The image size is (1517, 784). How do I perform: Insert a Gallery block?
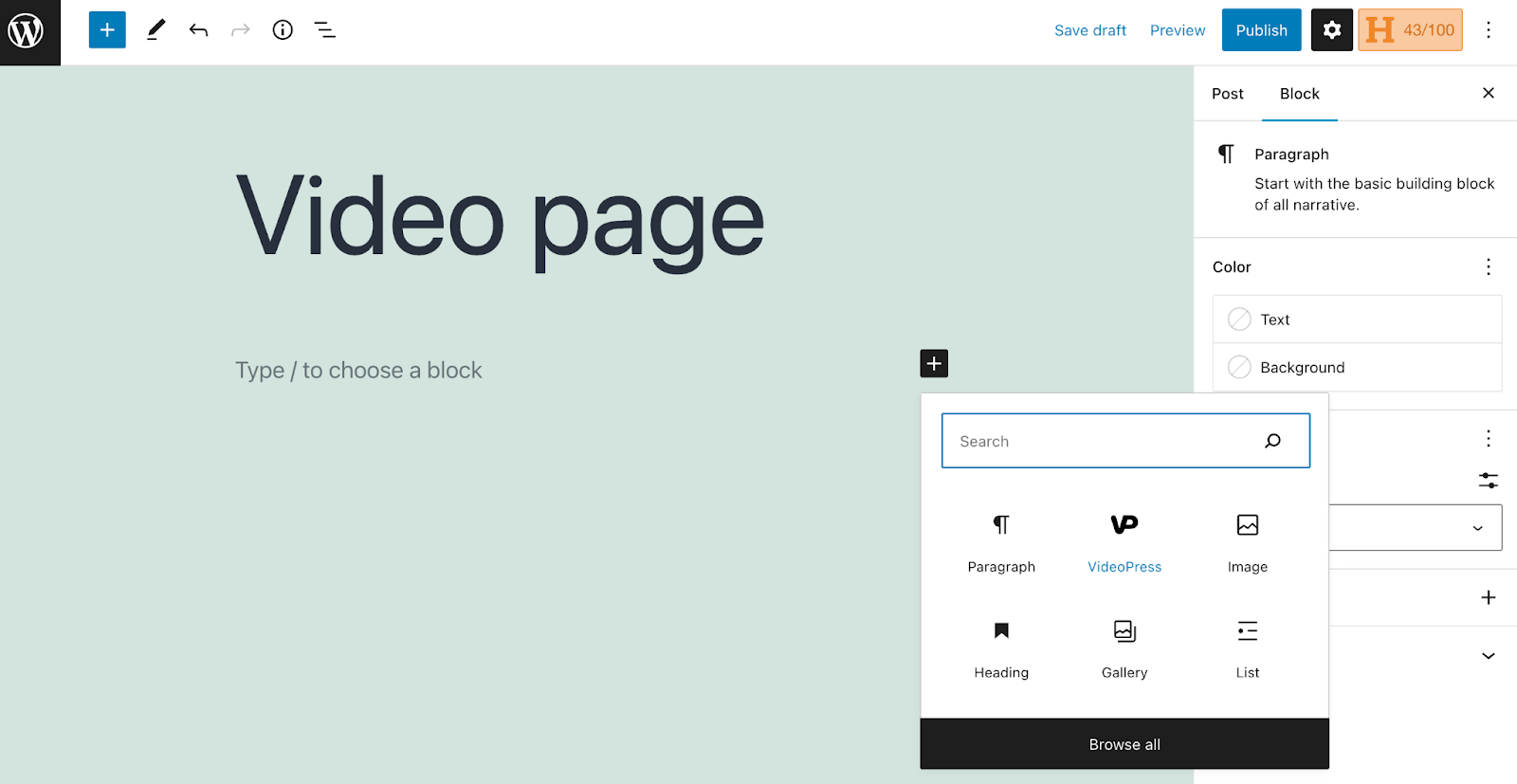coord(1124,649)
